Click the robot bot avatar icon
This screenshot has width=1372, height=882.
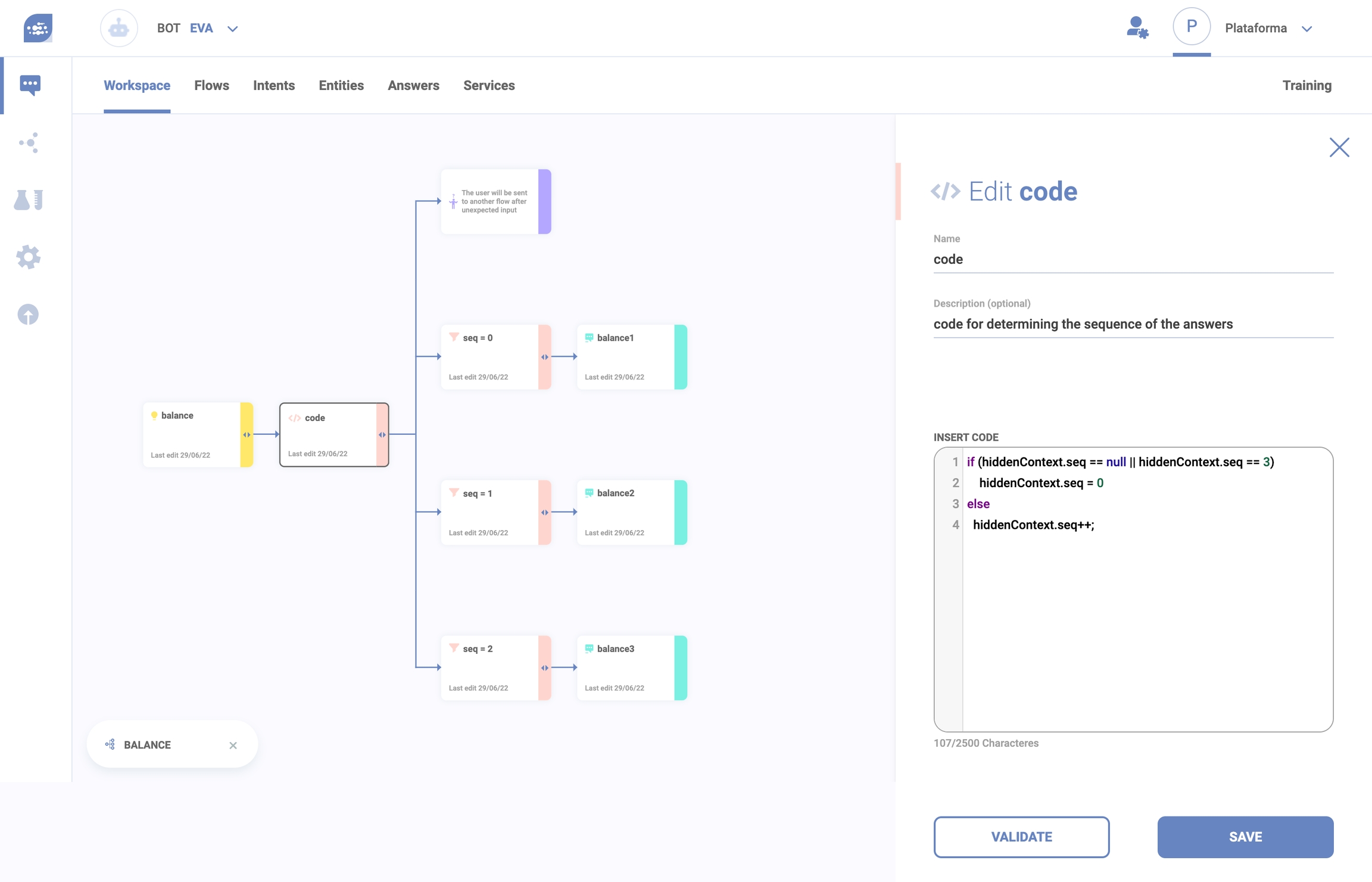[x=119, y=28]
